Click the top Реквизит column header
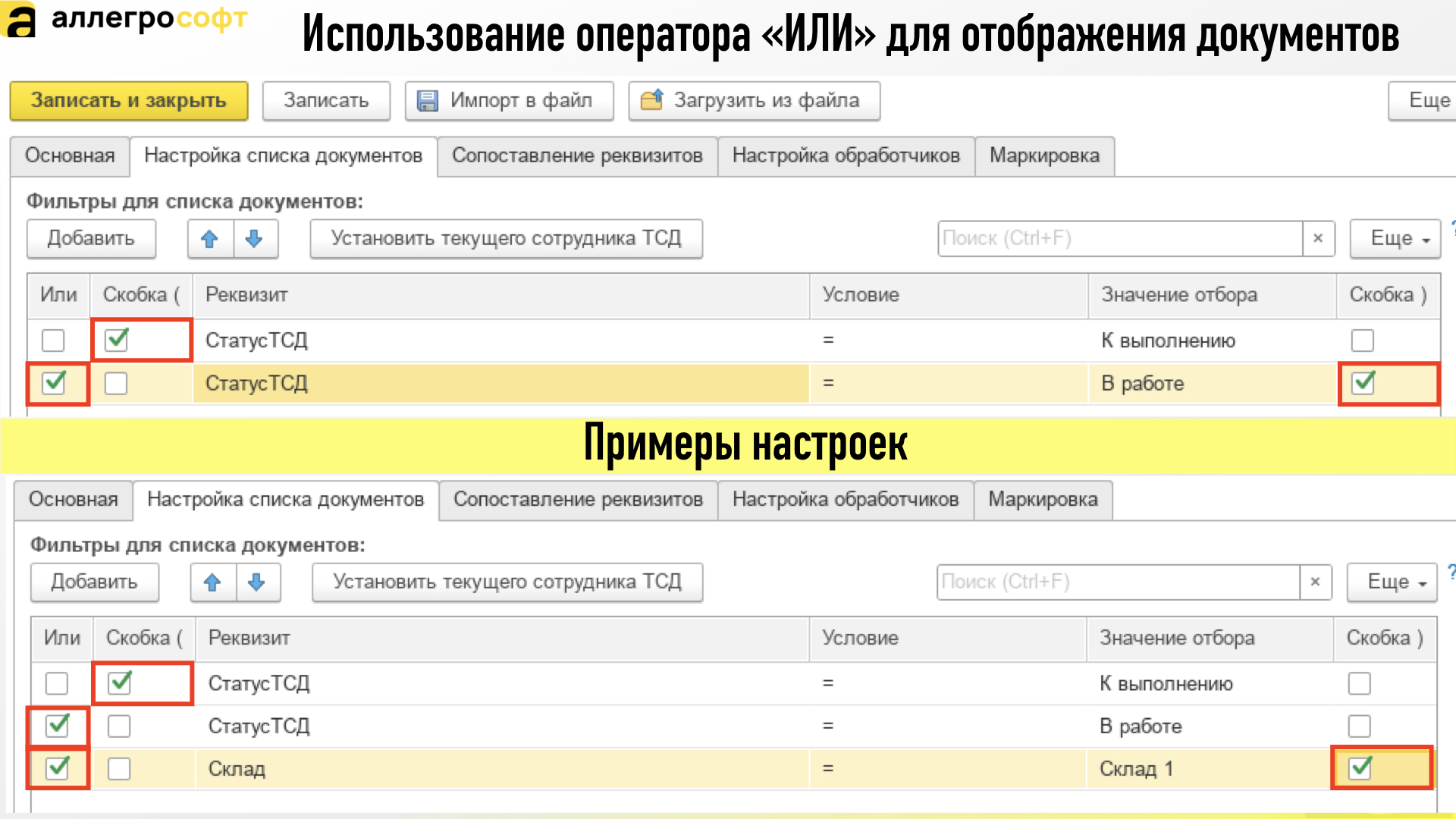The width and height of the screenshot is (1456, 819). pos(501,295)
